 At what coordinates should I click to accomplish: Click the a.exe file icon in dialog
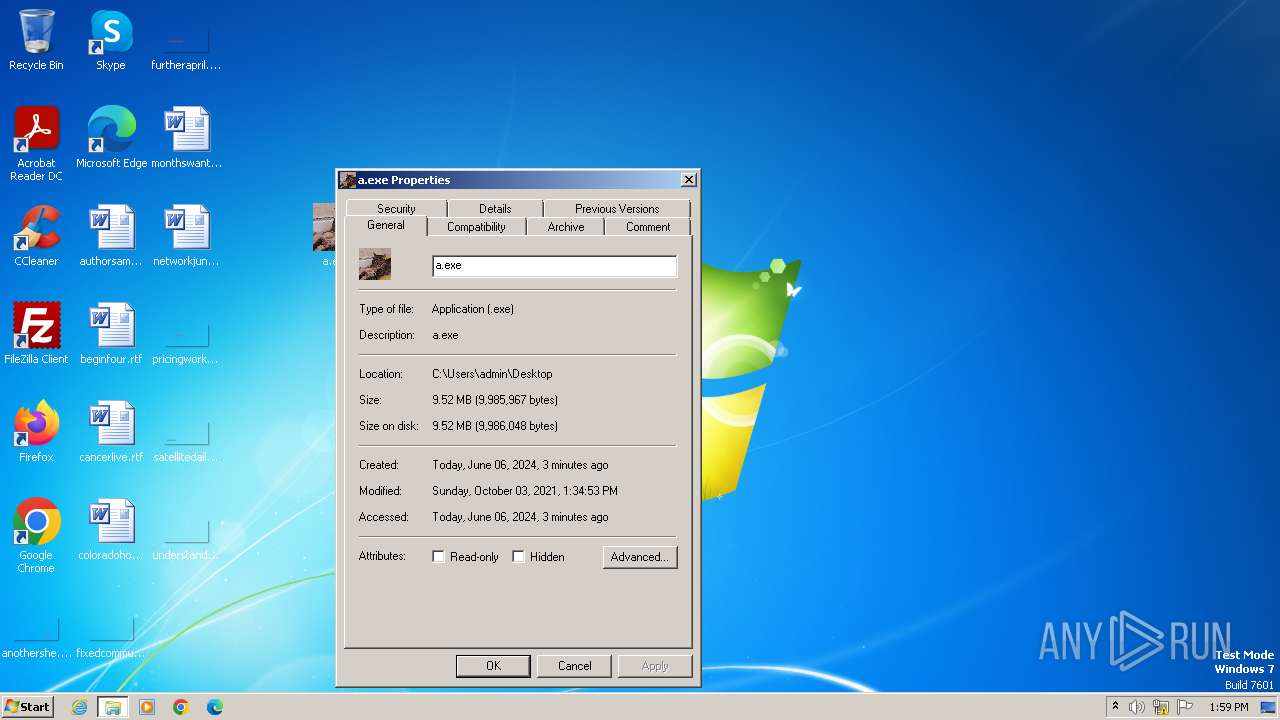(375, 264)
